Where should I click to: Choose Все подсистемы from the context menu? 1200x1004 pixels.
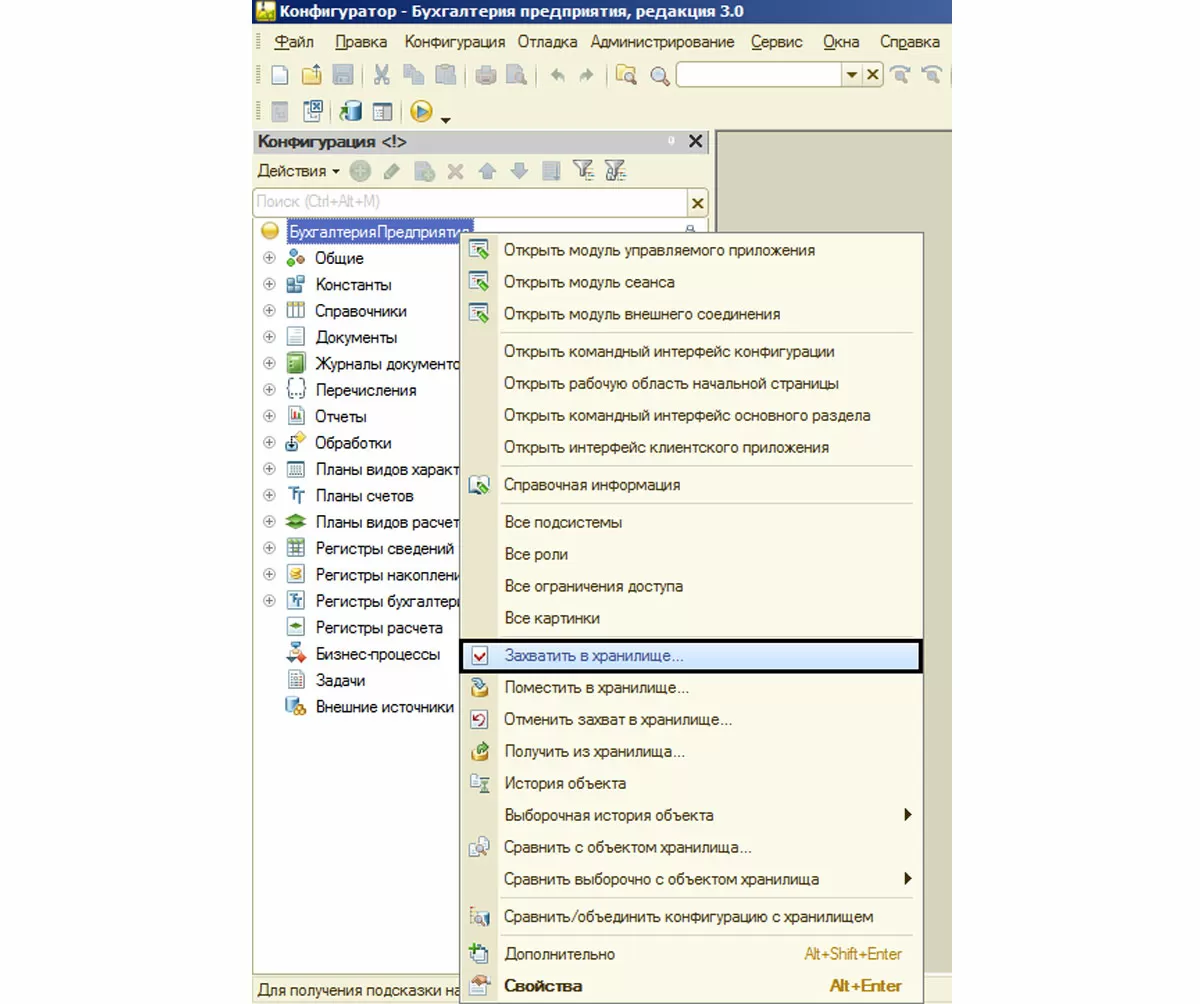(x=690, y=522)
